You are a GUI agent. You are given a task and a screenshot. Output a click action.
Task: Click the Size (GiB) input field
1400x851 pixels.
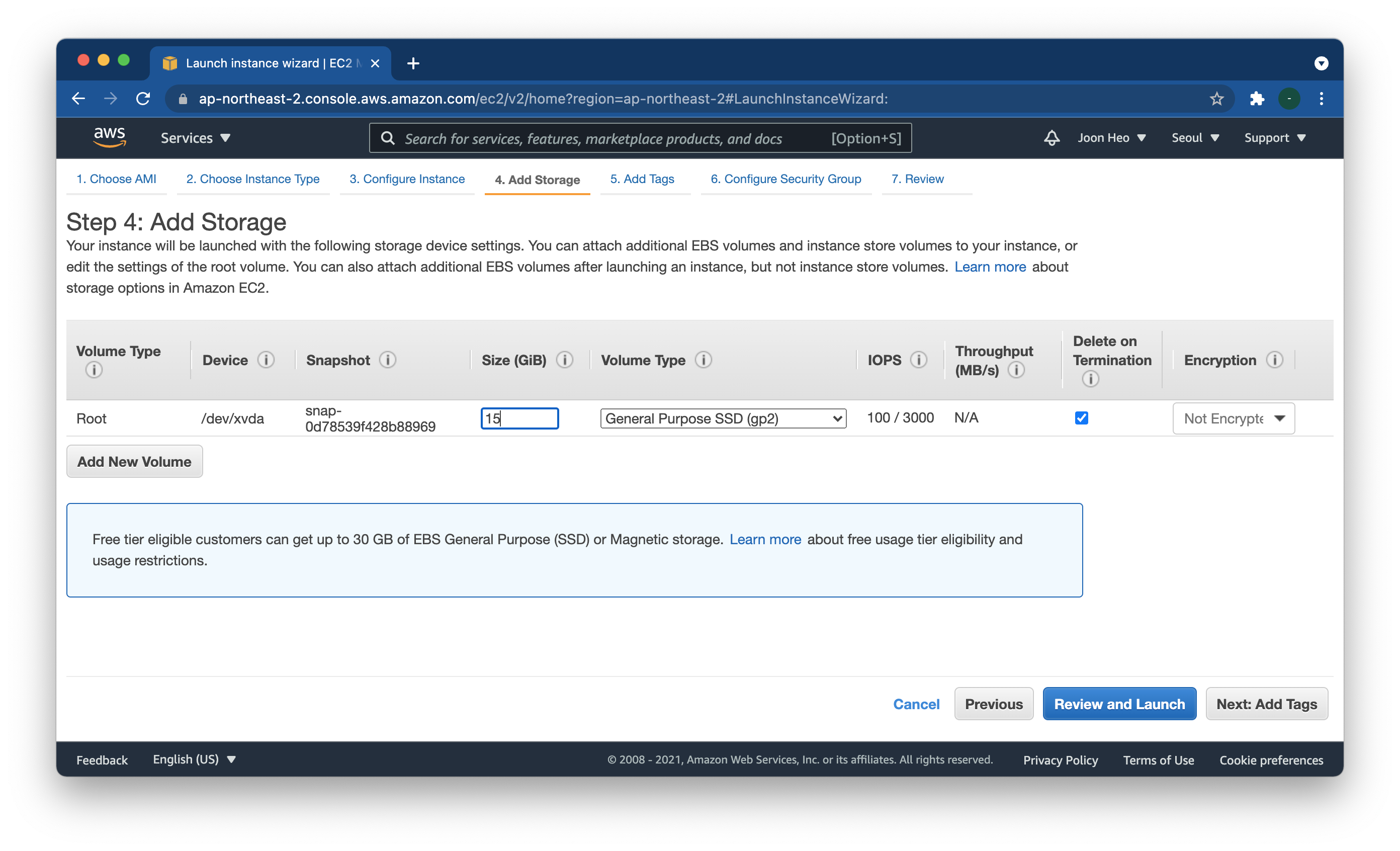pyautogui.click(x=519, y=418)
